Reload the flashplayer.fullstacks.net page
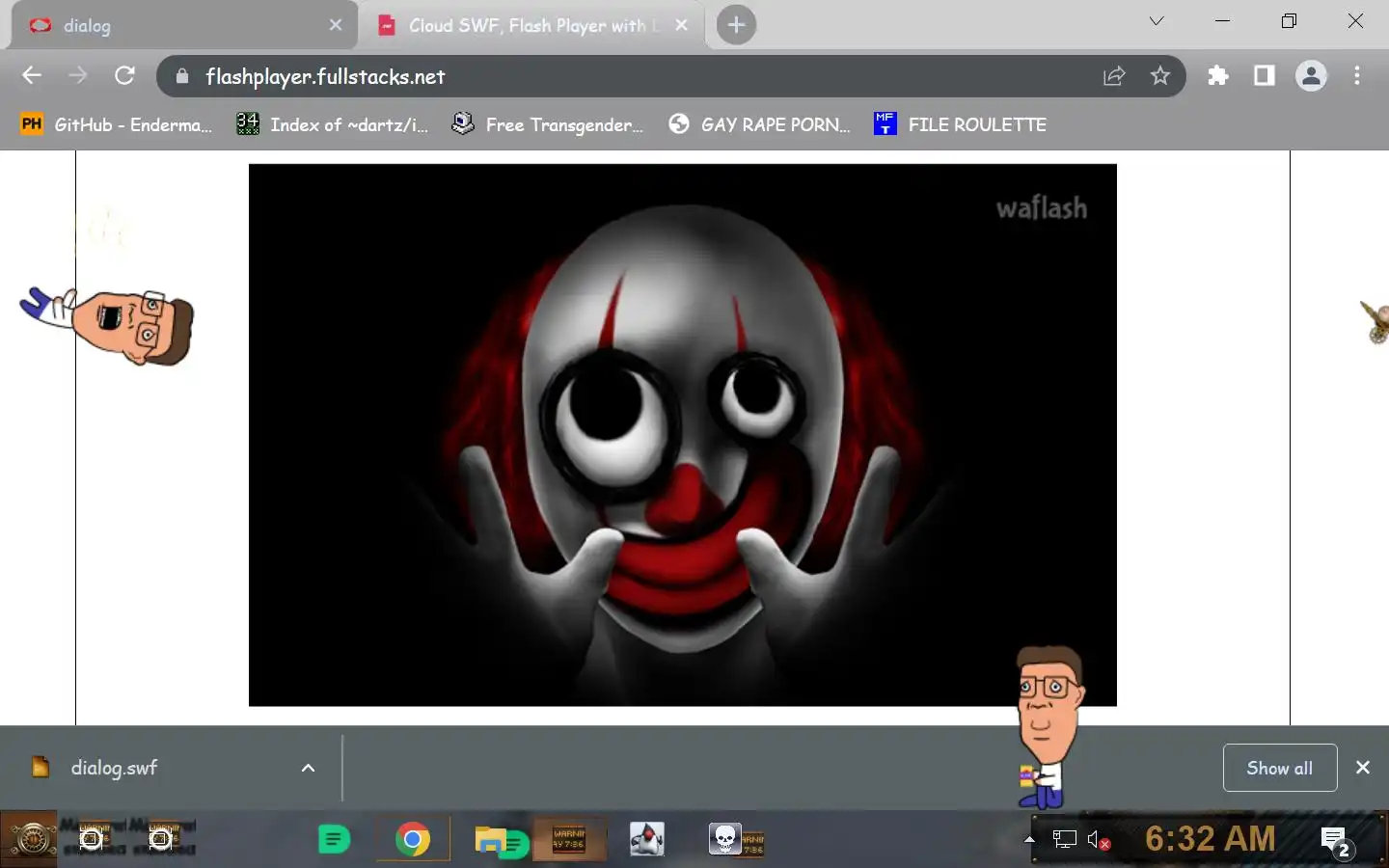Viewport: 1389px width, 868px height. 124,76
